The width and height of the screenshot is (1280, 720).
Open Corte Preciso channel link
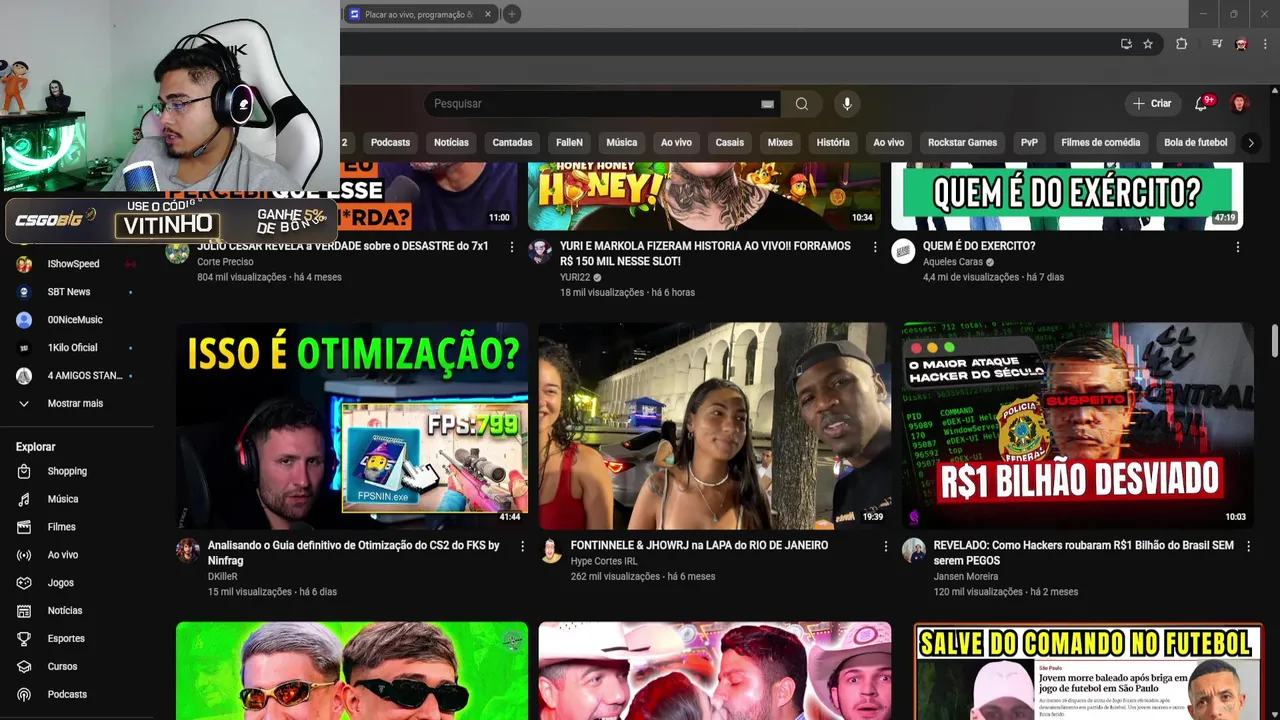pos(225,262)
